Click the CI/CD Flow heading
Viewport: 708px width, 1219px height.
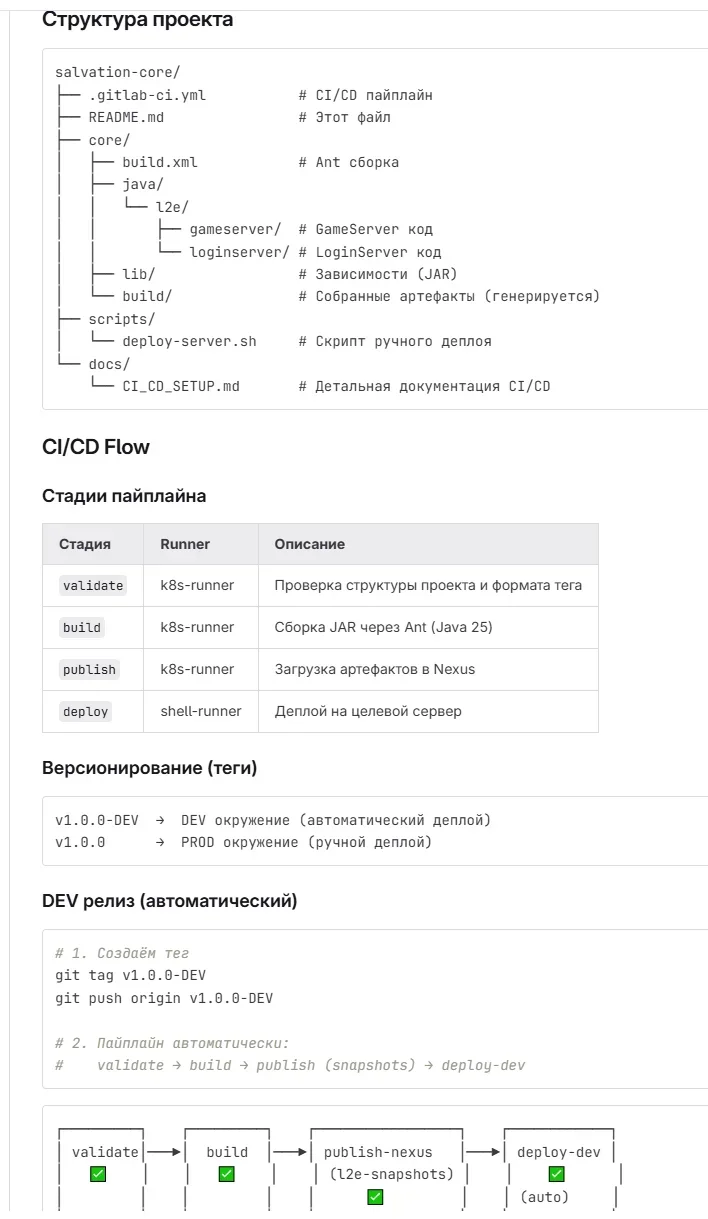96,447
